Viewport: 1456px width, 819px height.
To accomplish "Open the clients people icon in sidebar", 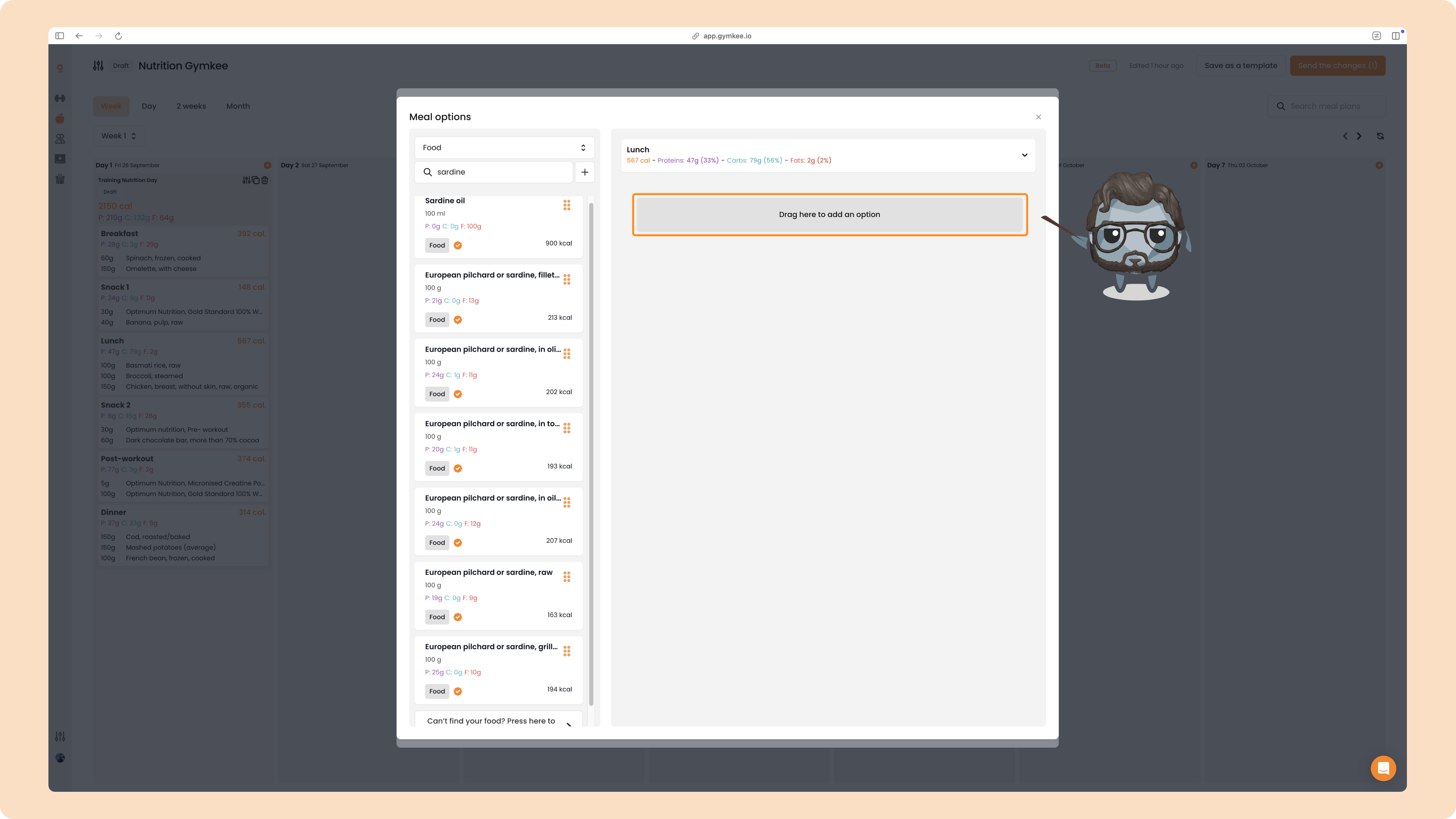I will click(x=60, y=139).
